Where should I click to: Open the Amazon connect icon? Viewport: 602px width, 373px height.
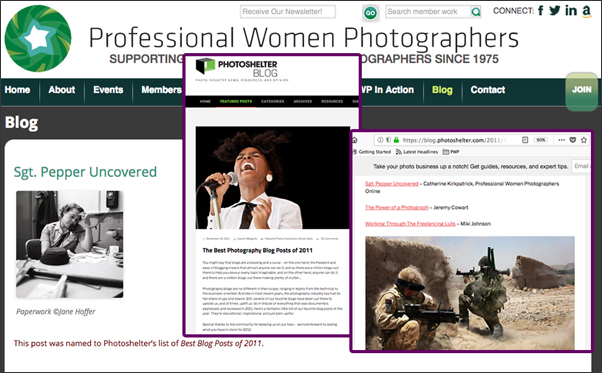(586, 11)
